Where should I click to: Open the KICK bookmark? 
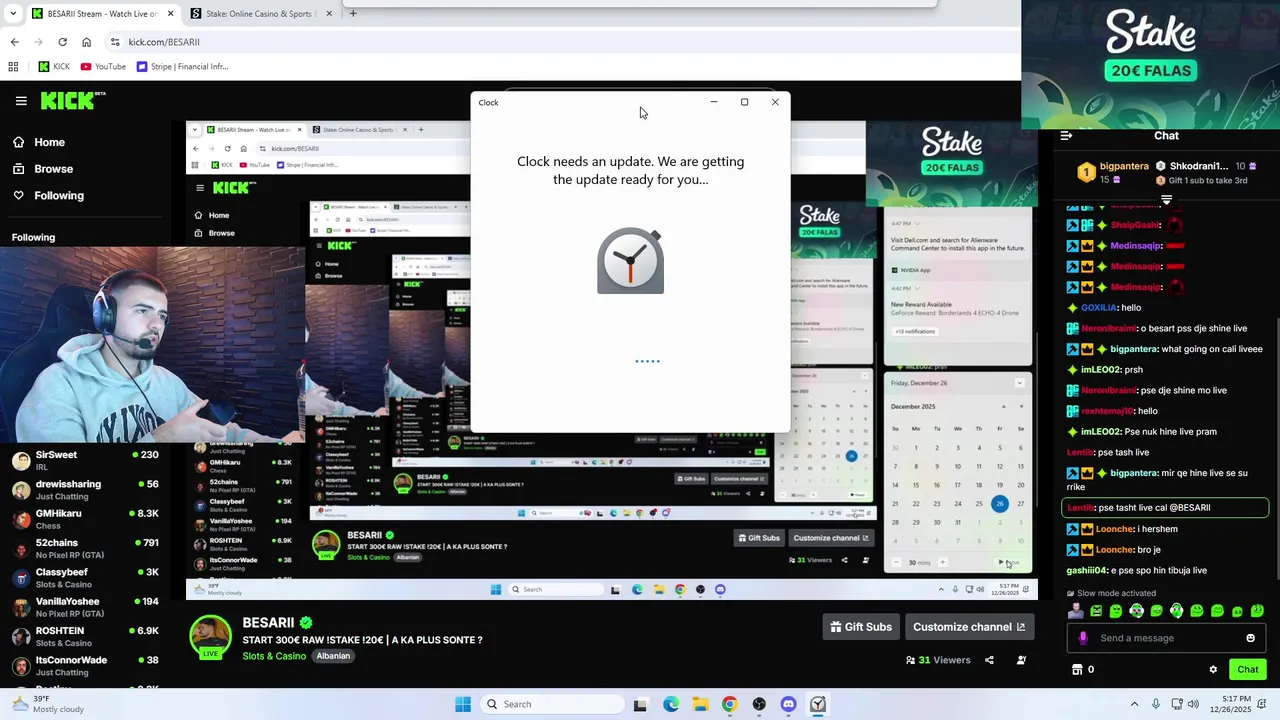coord(54,67)
